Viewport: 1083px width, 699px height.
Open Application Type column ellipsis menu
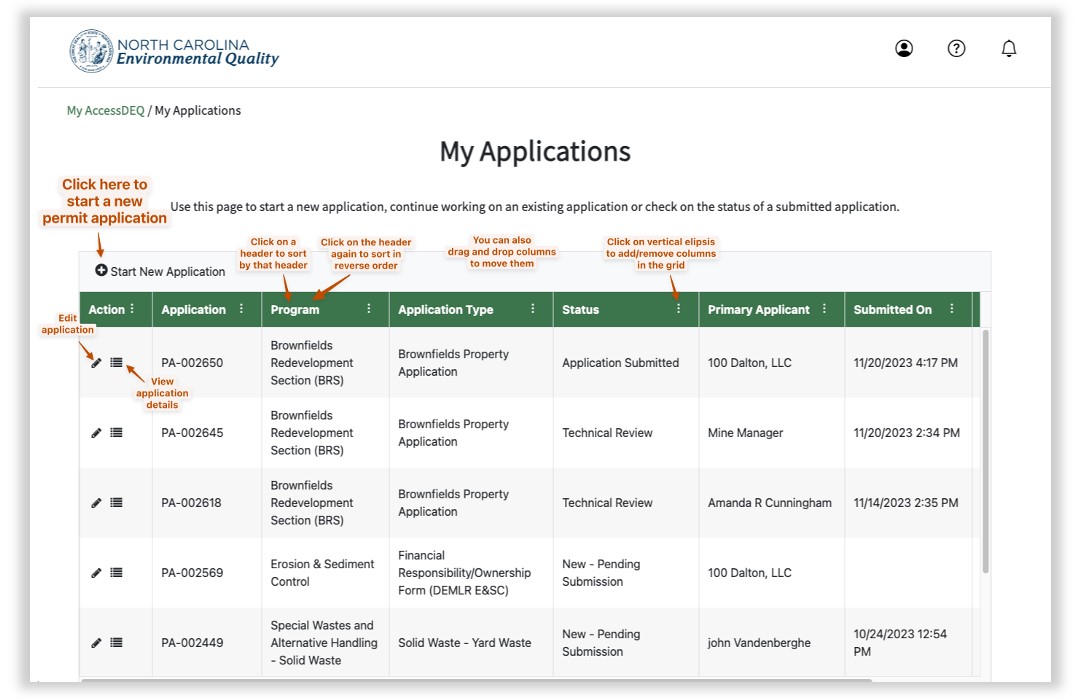(533, 309)
